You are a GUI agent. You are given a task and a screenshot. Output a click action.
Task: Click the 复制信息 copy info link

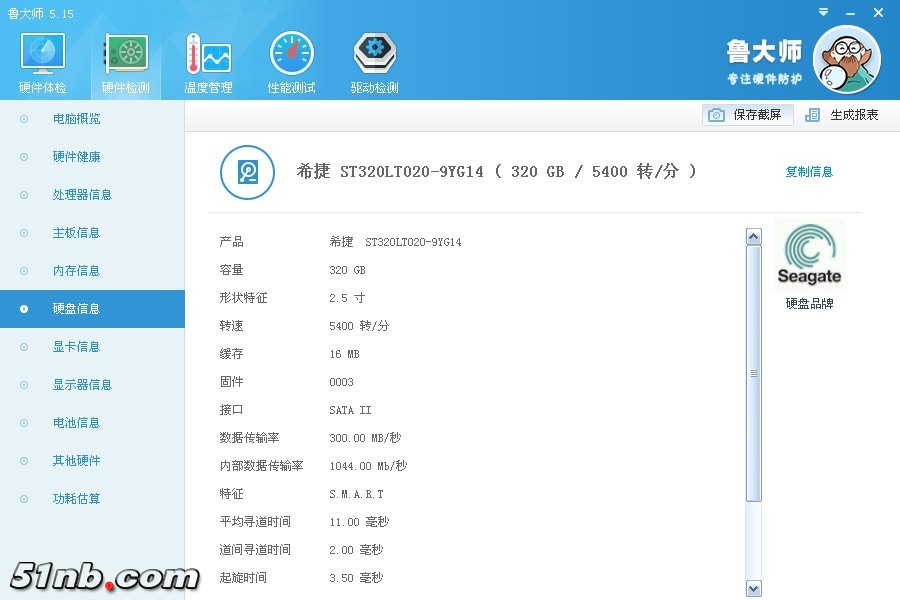click(809, 172)
